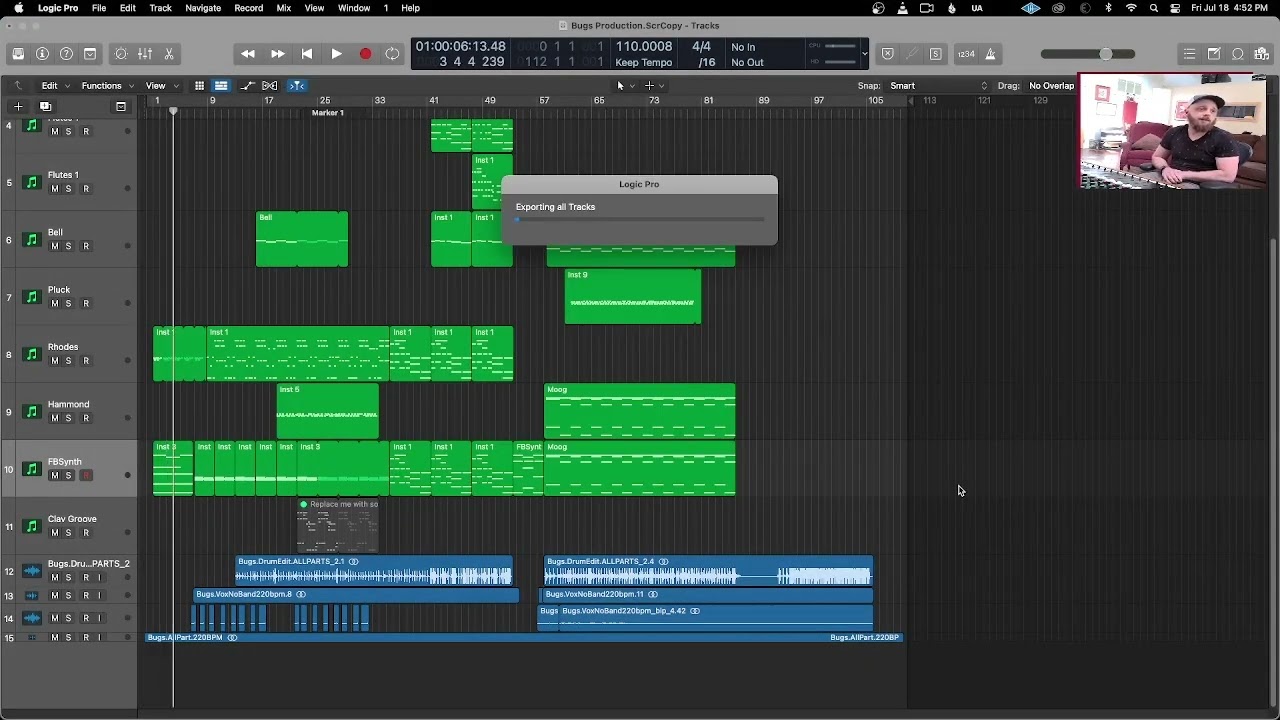Click audio waveform icon on track 12
This screenshot has height=720, width=1280.
pyautogui.click(x=31, y=571)
